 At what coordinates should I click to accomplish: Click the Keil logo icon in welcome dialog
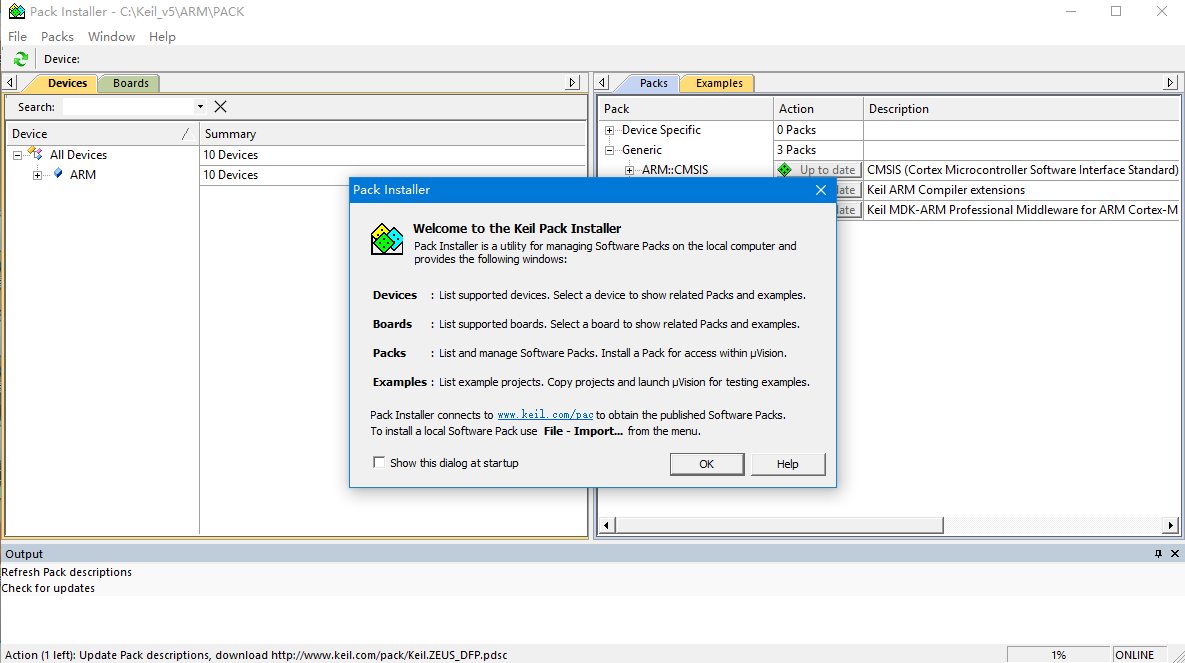(x=387, y=239)
